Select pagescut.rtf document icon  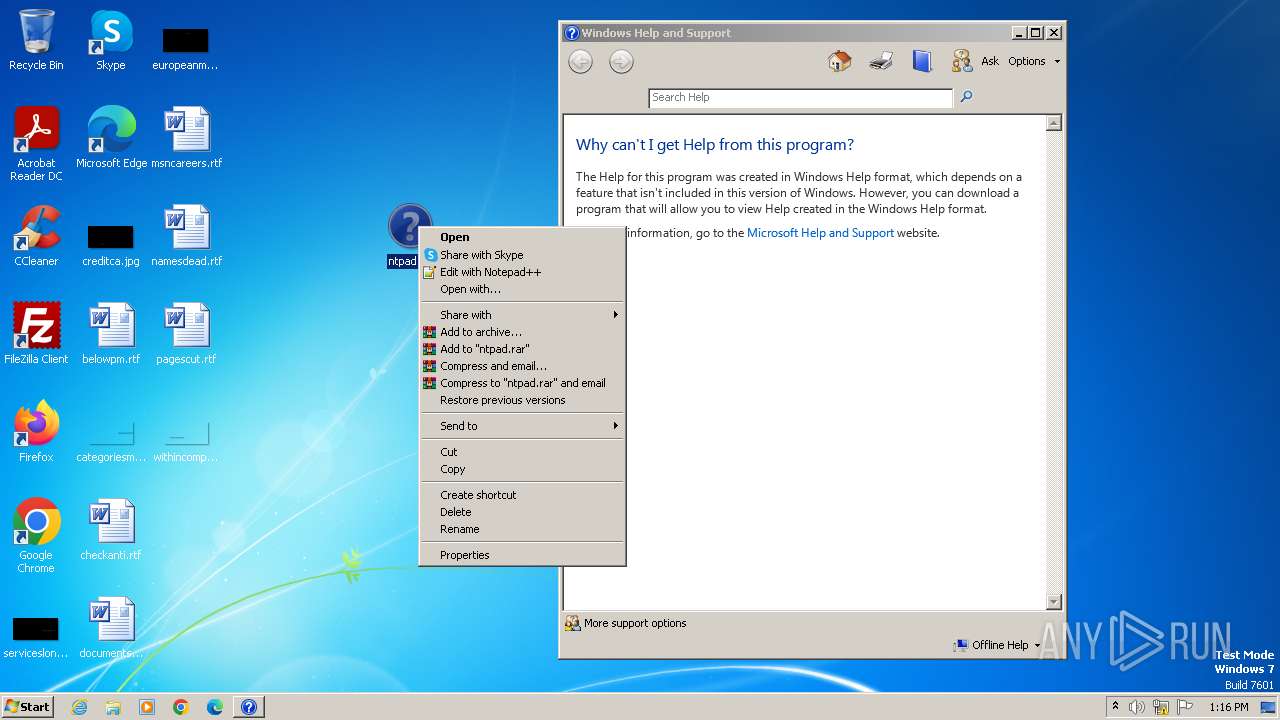pyautogui.click(x=186, y=334)
